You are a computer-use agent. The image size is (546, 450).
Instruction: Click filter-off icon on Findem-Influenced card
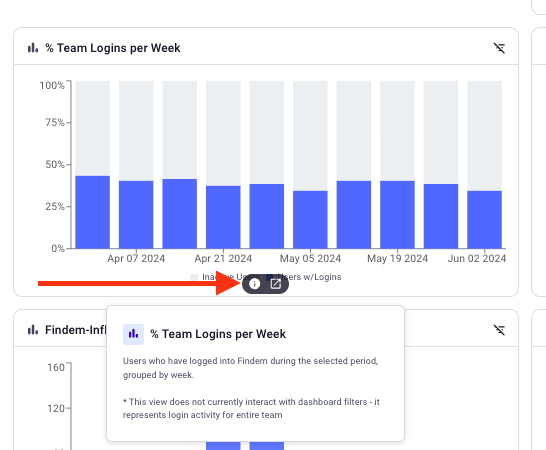tap(499, 329)
